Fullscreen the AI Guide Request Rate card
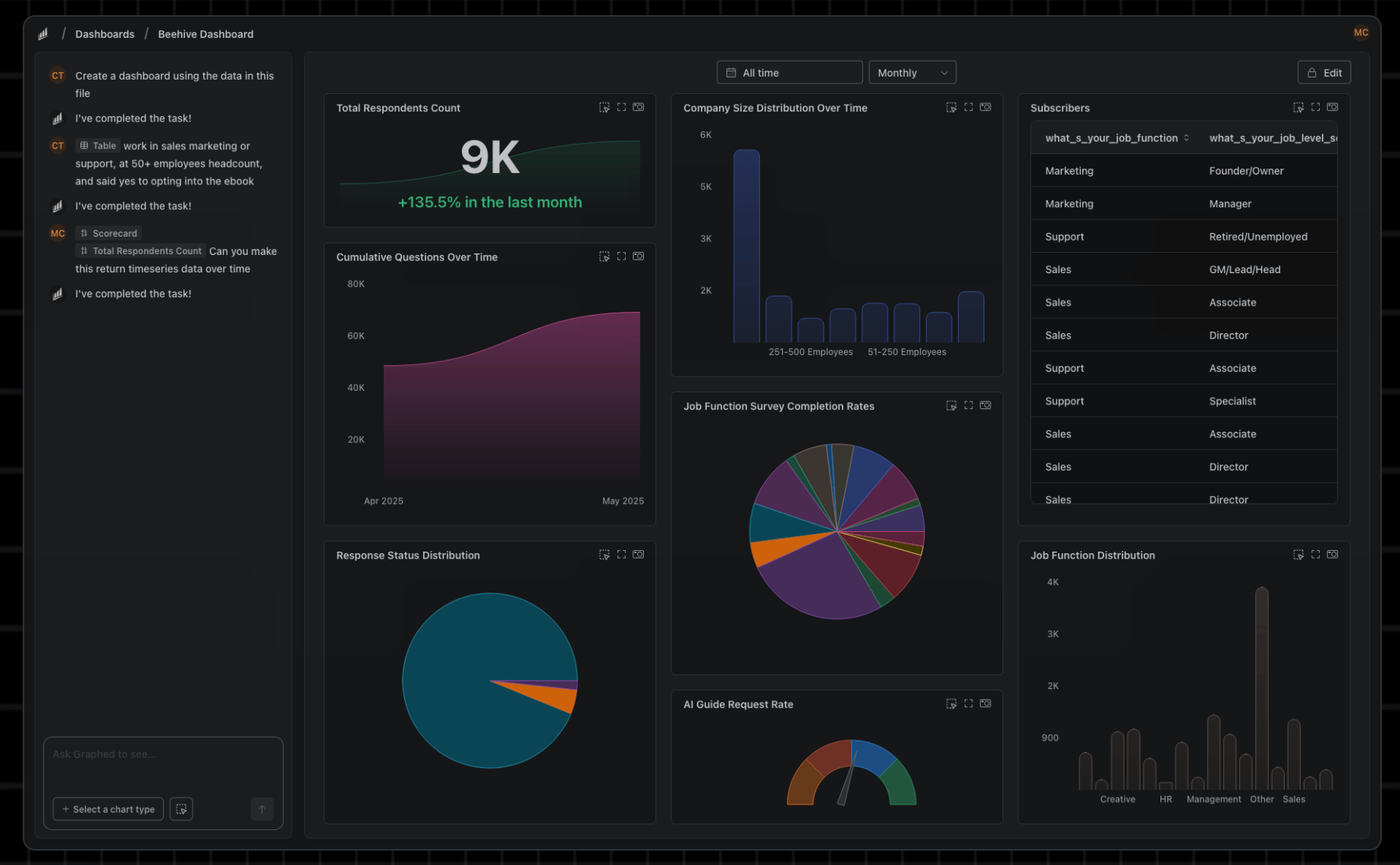Image resolution: width=1400 pixels, height=865 pixels. pyautogui.click(x=968, y=703)
